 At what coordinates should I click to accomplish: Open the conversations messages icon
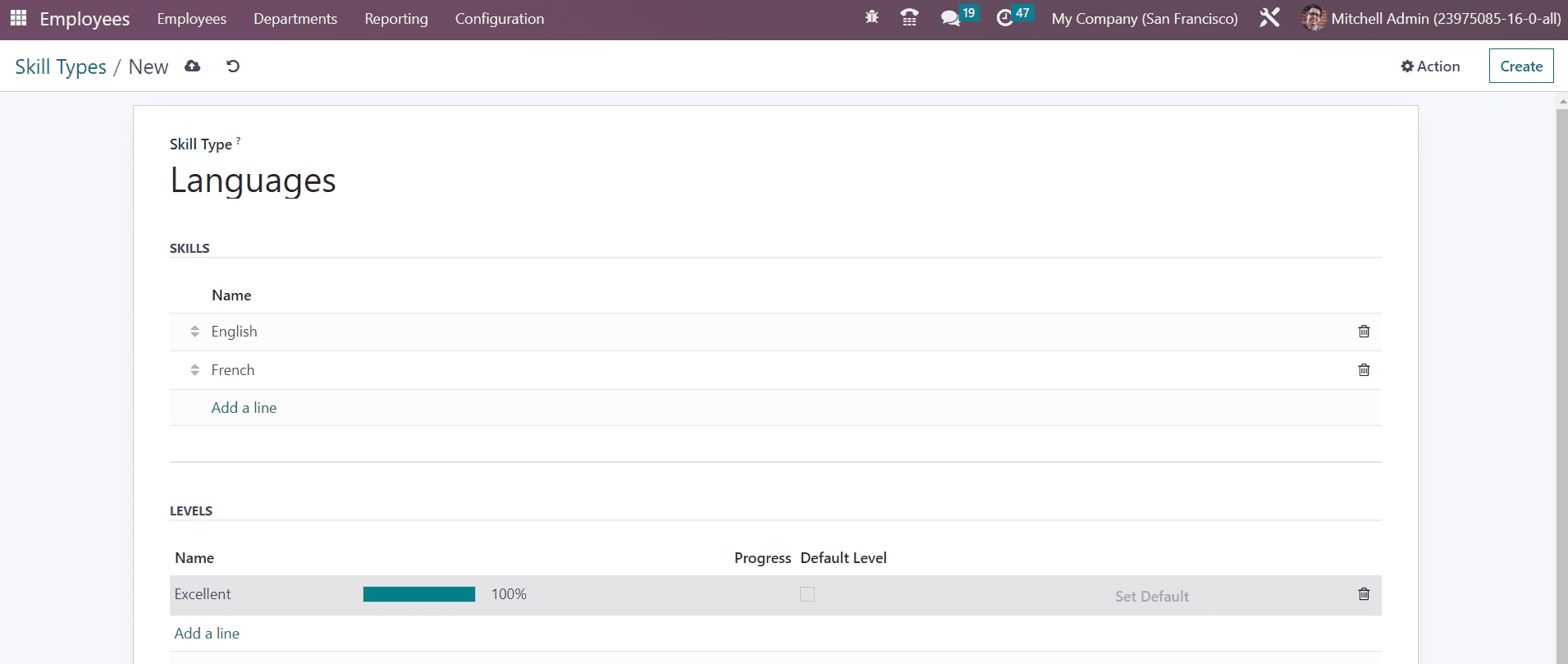[950, 18]
